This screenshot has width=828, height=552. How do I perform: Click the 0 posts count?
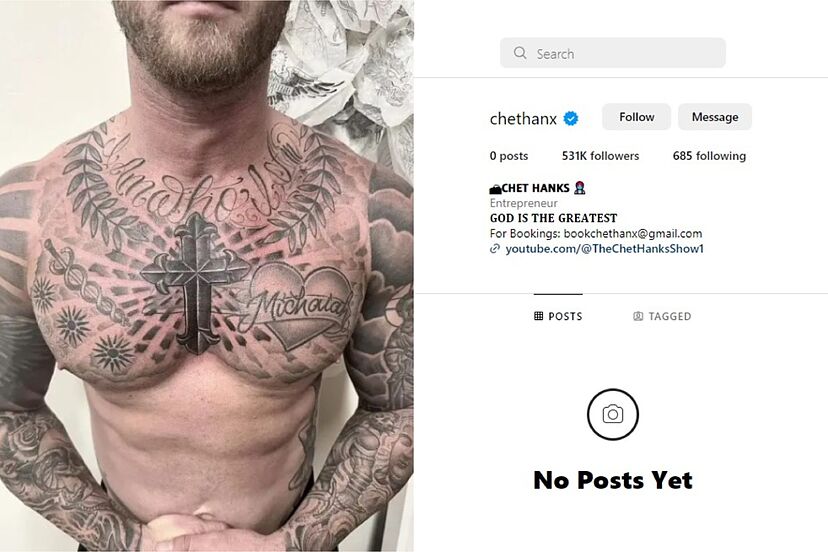coord(509,156)
